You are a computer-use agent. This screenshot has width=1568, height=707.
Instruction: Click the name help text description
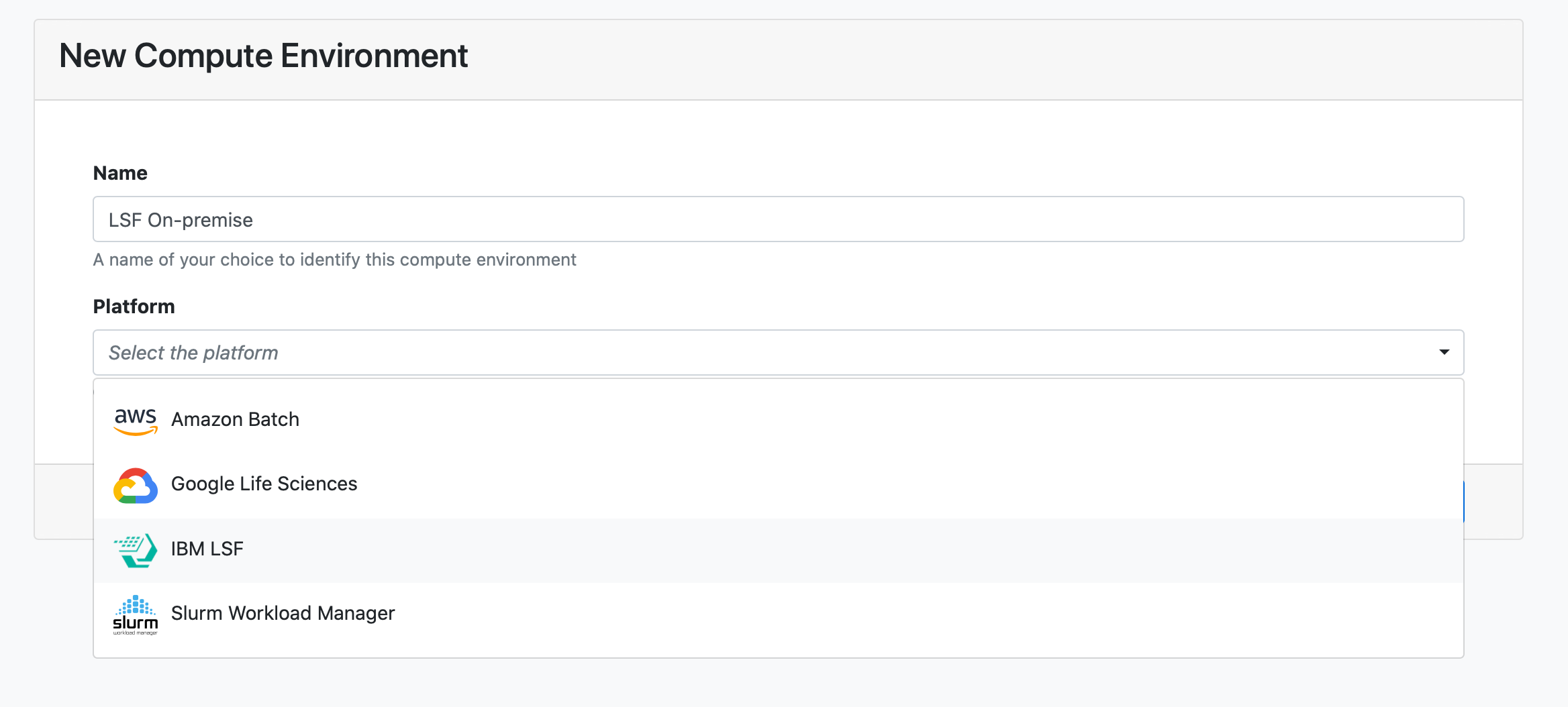(334, 260)
